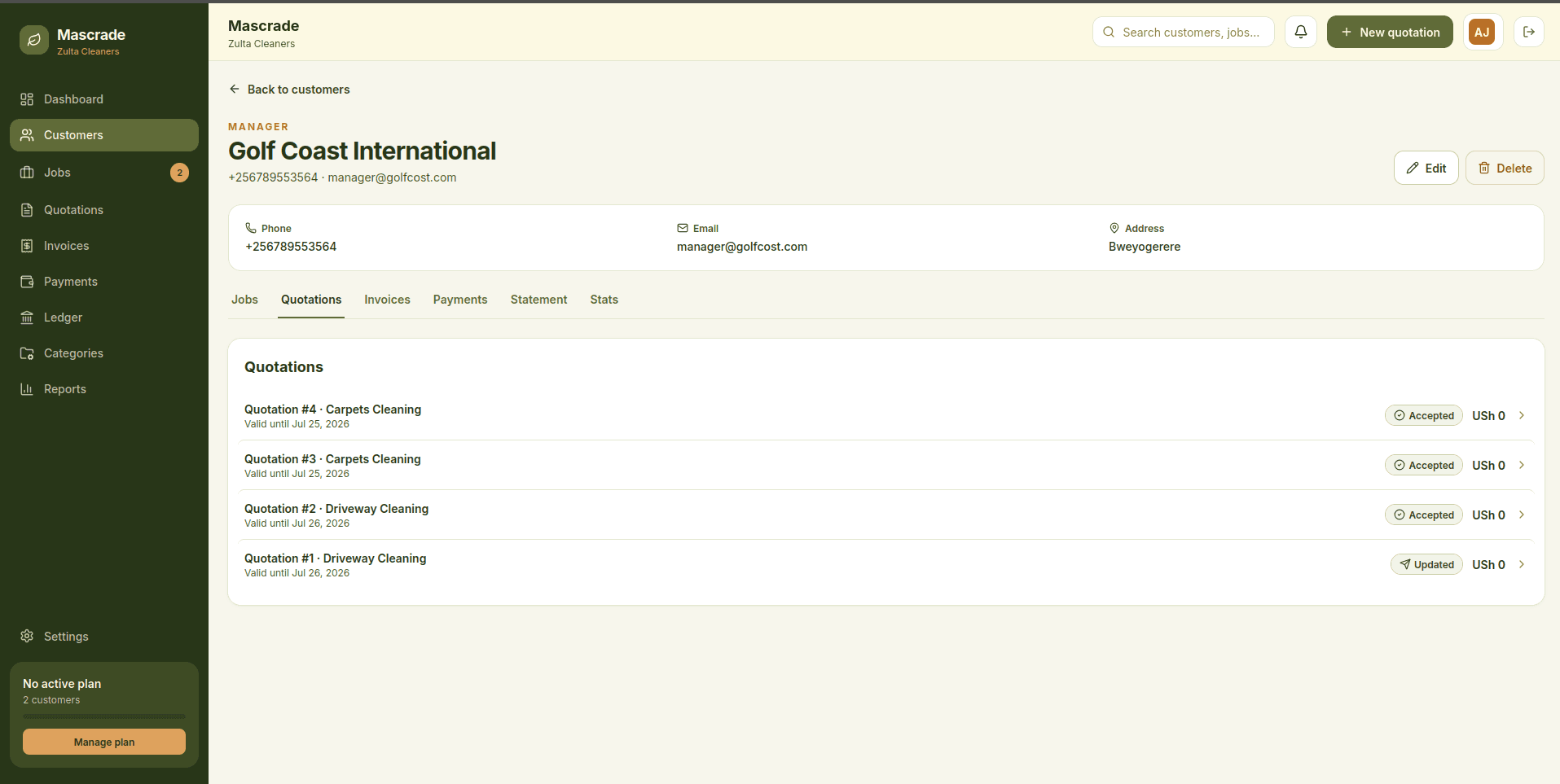Switch to the Statement tab
Screen dimensions: 1560x784
[x=538, y=300]
